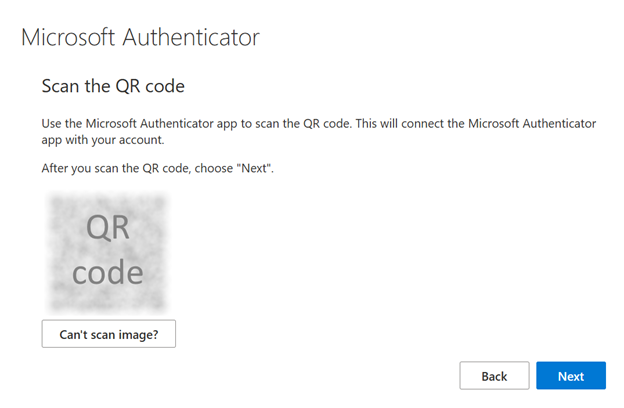Select the "Scan the QR code" heading
This screenshot has height=408, width=624.
[112, 86]
